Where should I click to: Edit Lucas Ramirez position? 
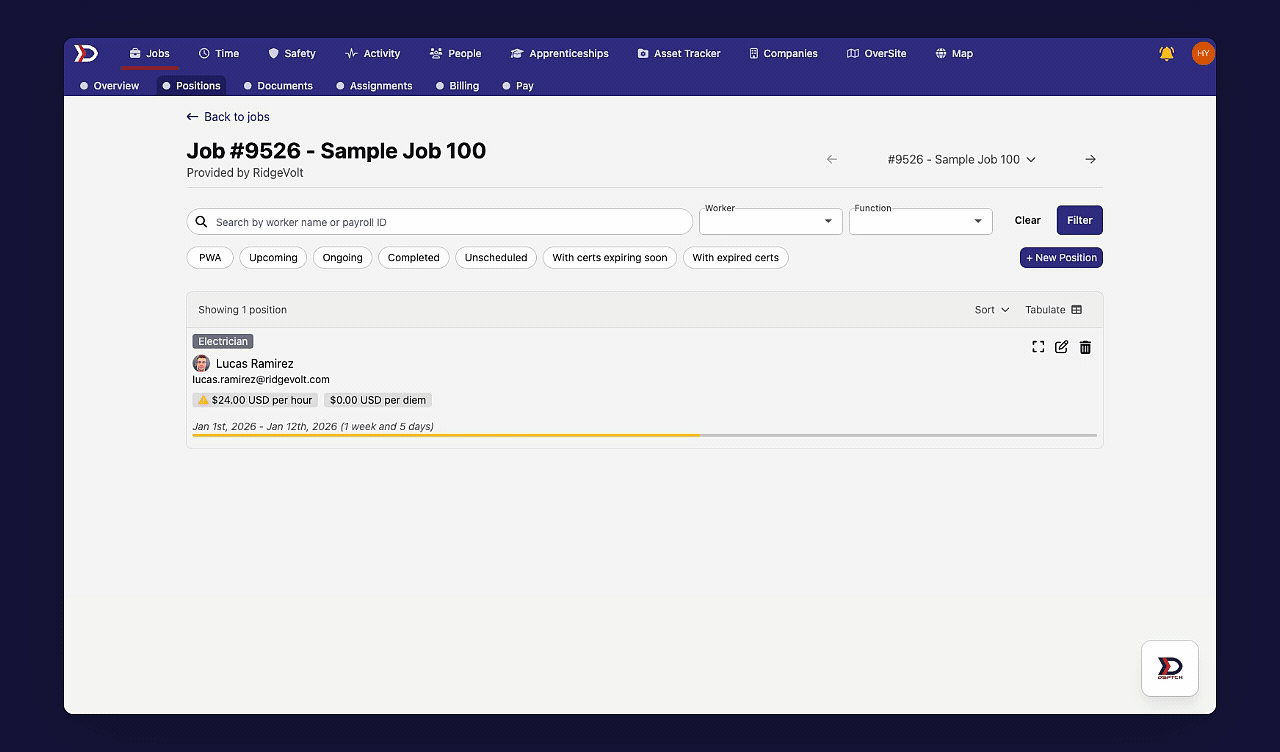[x=1061, y=347]
